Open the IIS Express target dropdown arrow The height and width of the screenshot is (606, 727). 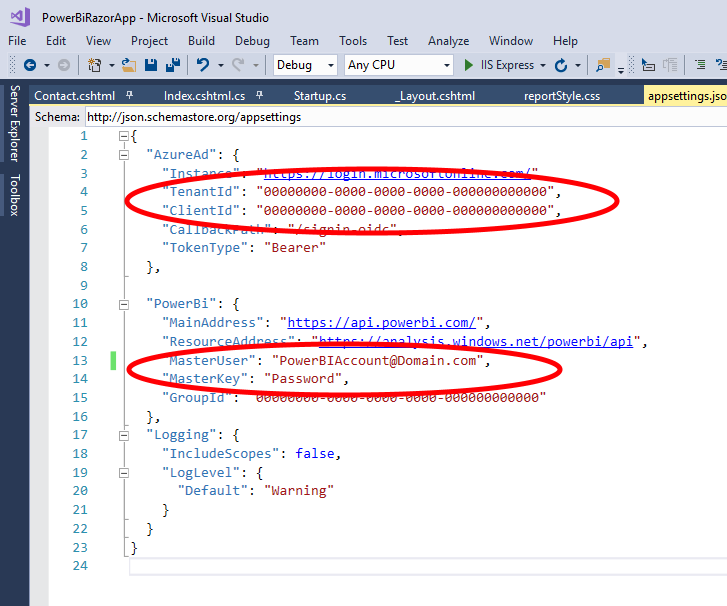pyautogui.click(x=542, y=65)
